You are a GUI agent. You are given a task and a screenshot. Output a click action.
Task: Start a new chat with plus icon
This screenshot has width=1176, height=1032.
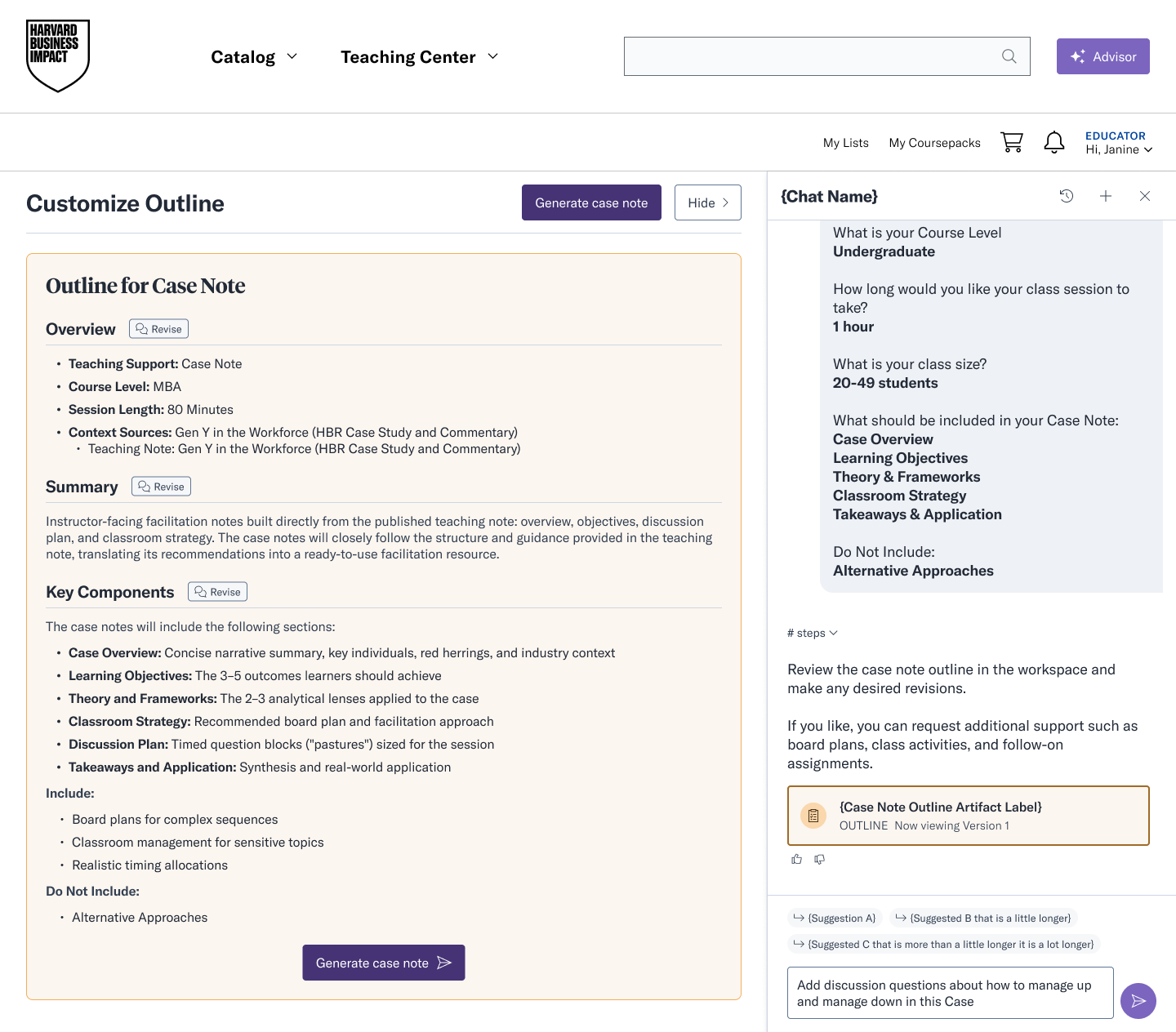1106,196
